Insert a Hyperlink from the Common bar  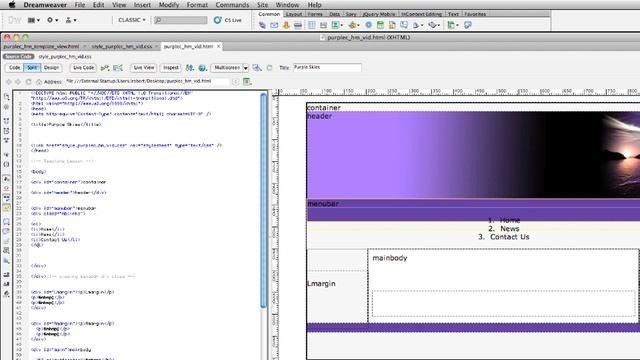262,25
